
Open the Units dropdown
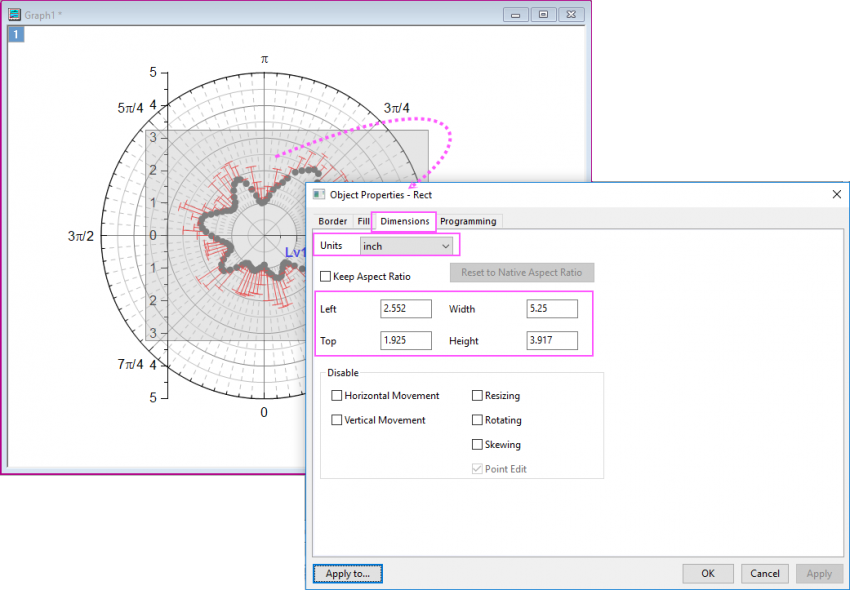tap(407, 245)
